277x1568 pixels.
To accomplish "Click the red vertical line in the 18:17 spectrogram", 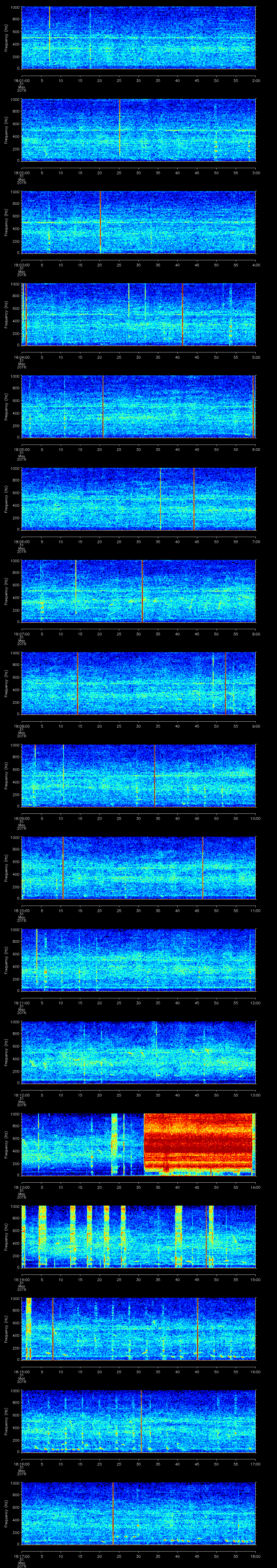I will click(113, 1513).
